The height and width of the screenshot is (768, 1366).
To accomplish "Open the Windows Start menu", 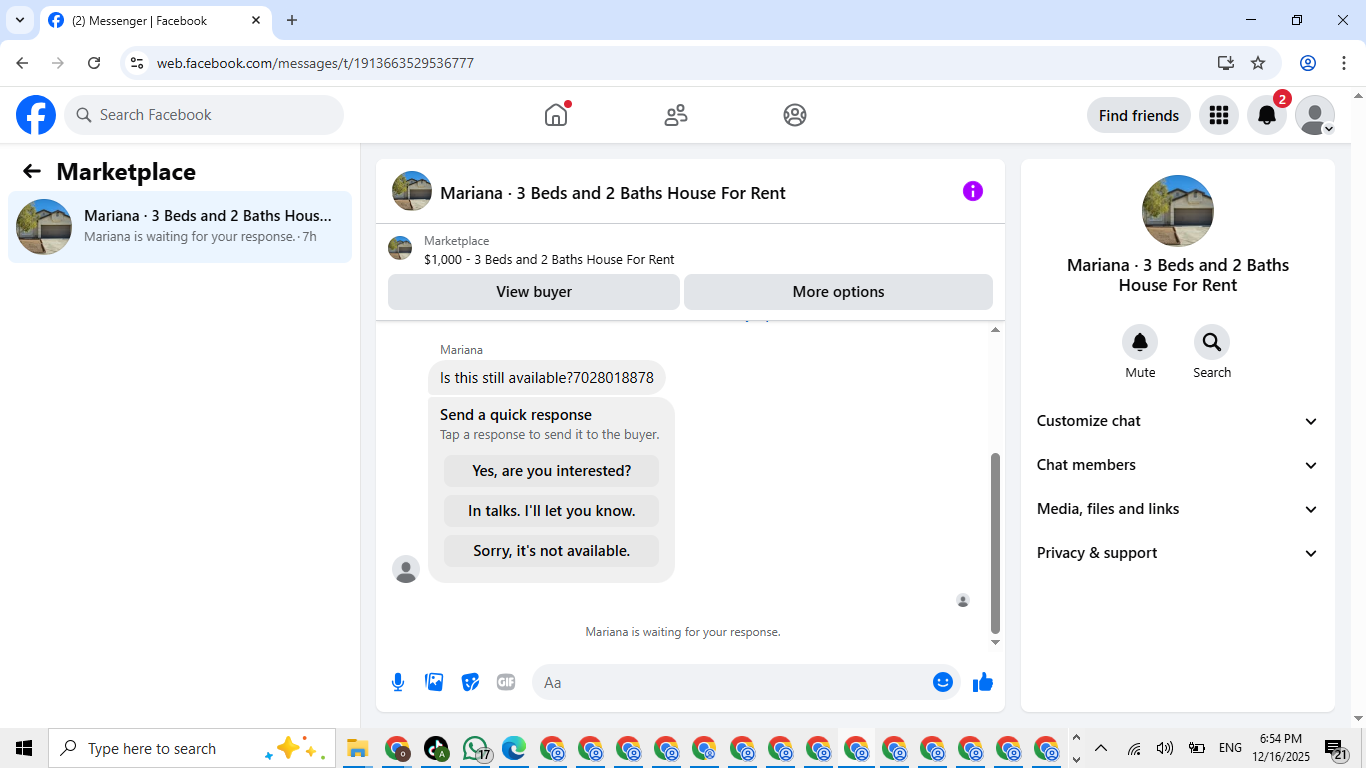I will [24, 748].
